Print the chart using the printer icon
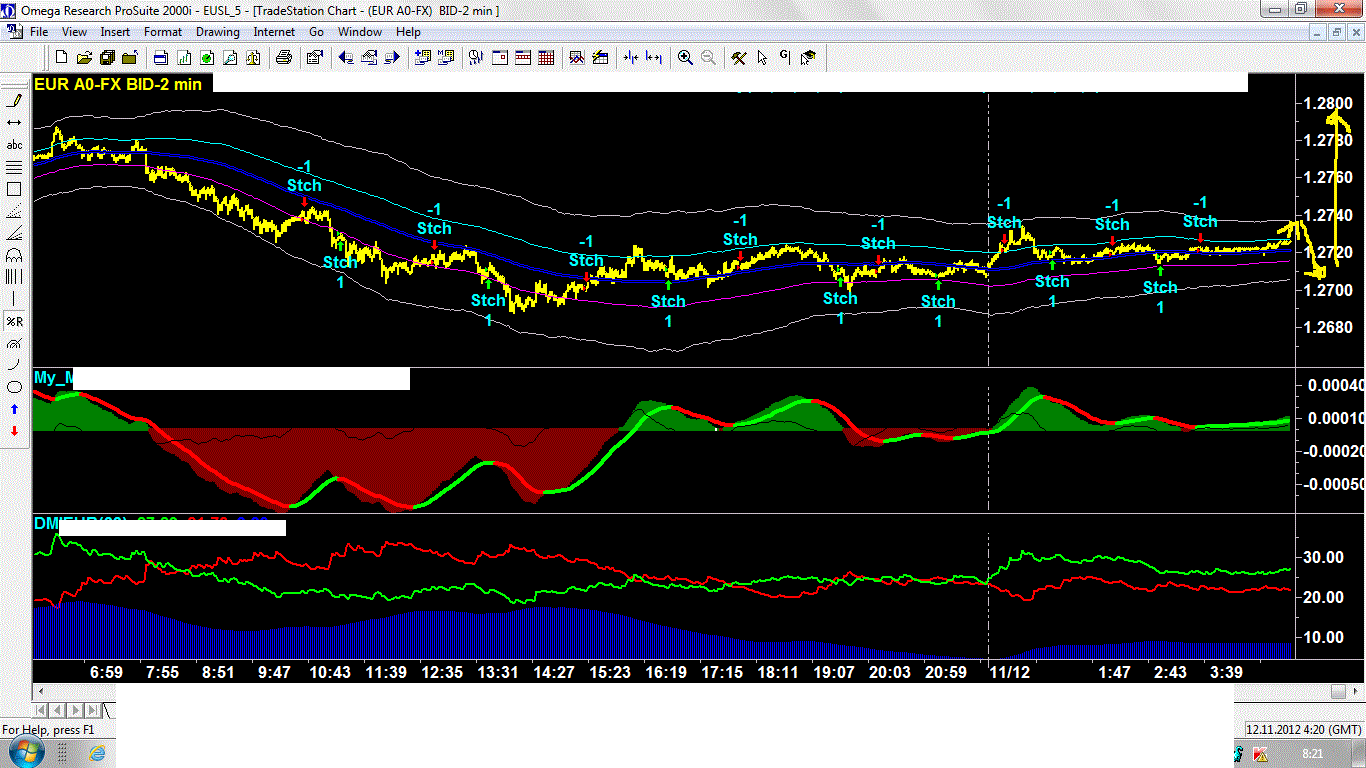This screenshot has width=1366, height=768. 284,58
